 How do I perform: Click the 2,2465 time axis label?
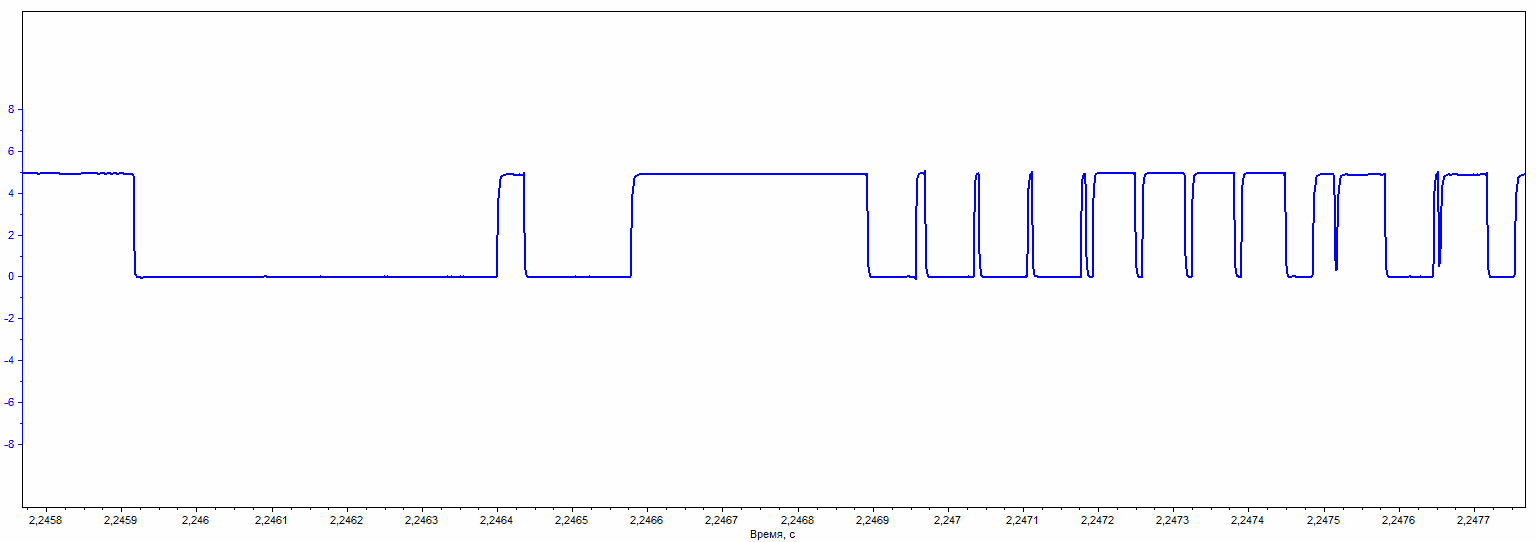click(x=571, y=521)
